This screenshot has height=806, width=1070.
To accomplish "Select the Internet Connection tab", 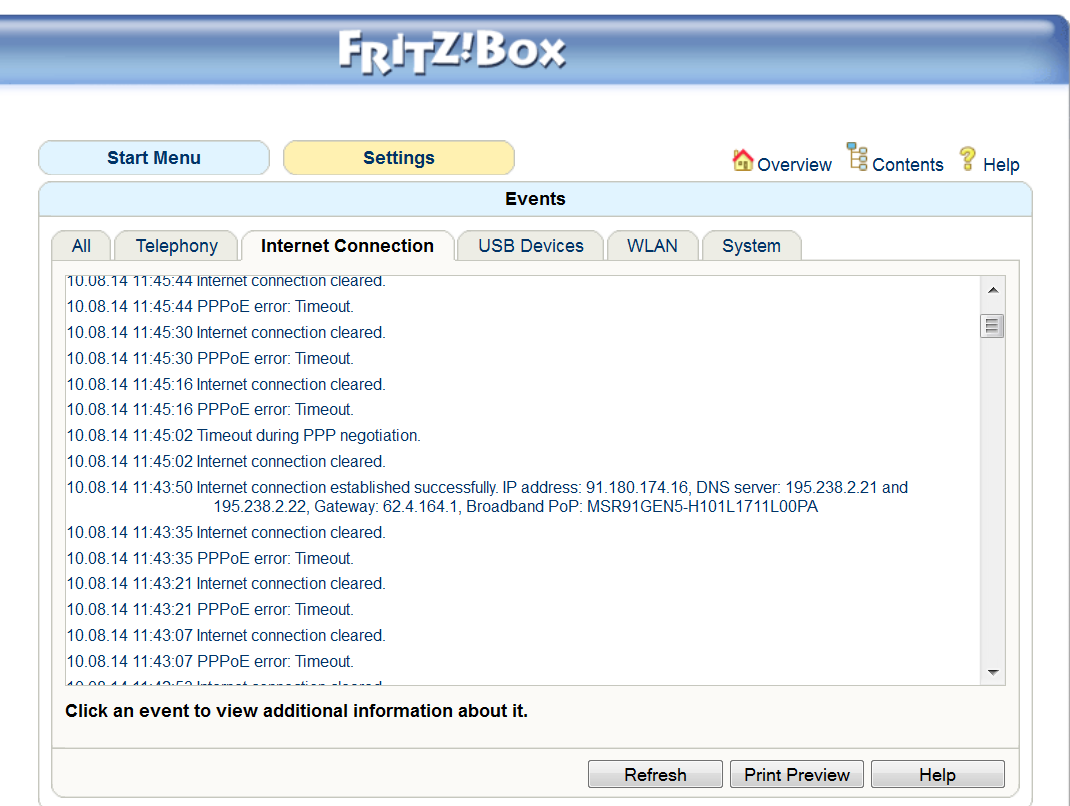I will pos(347,246).
